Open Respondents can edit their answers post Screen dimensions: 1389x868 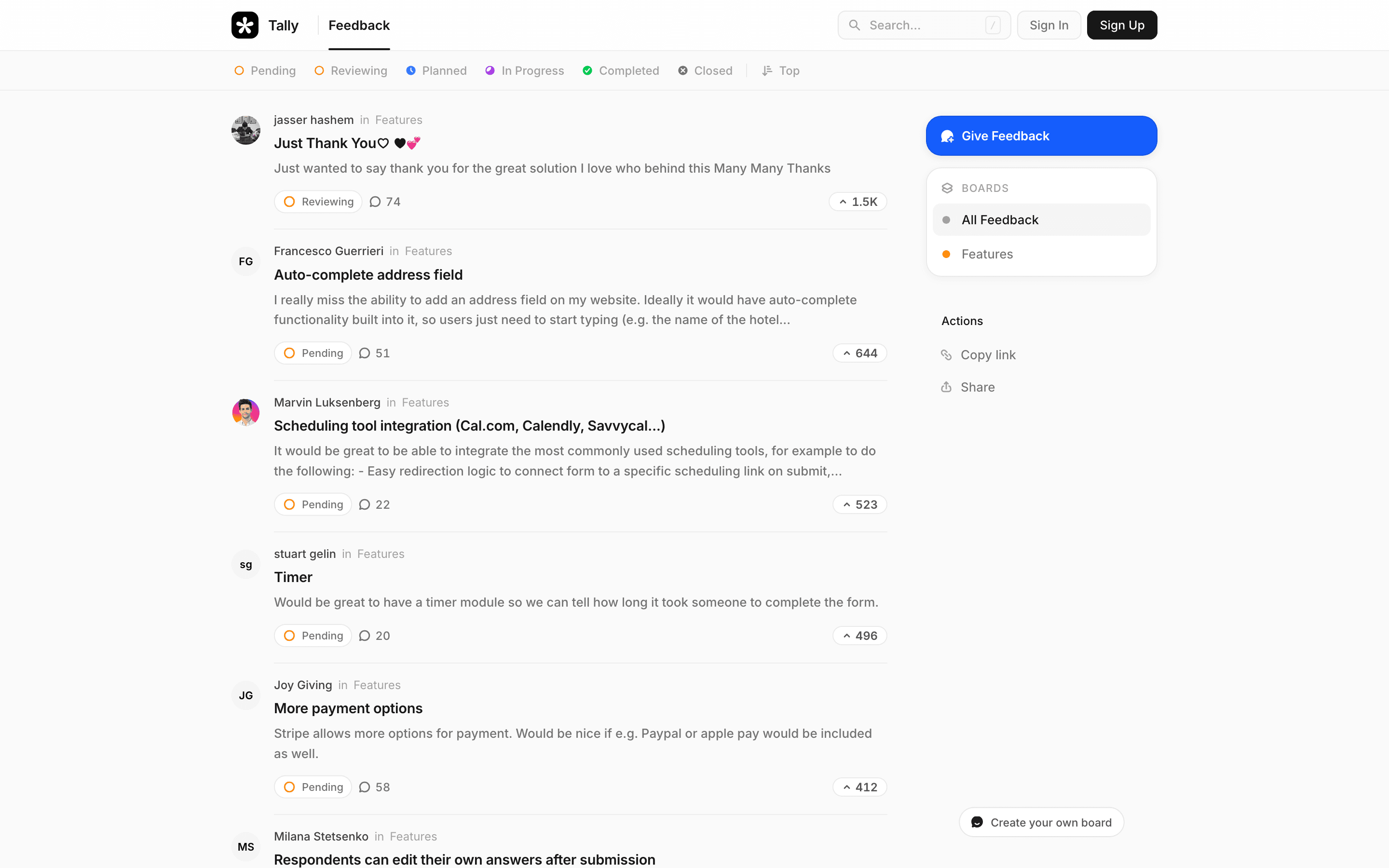coord(464,859)
